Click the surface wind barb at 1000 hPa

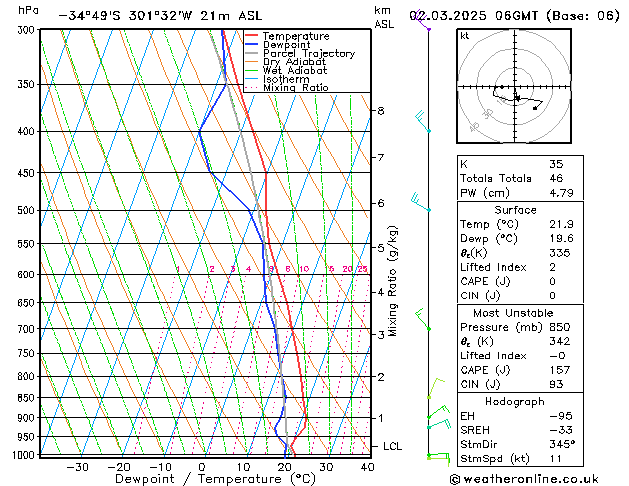pos(438,459)
